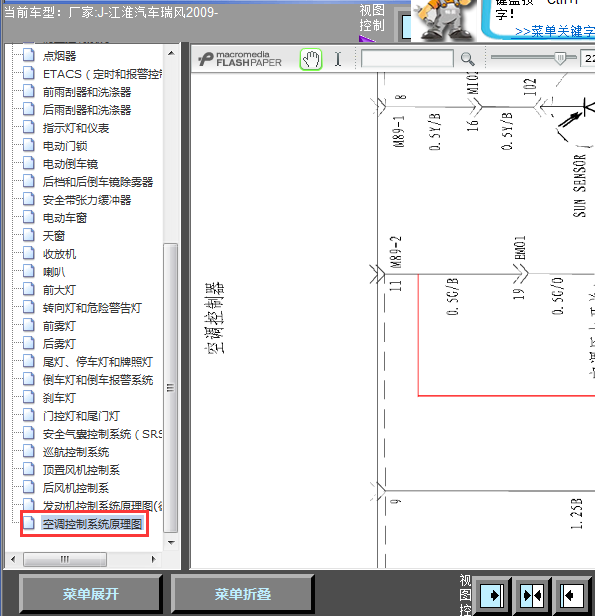Select 安全带张力缓冲器 entry
This screenshot has height=616, width=595.
pos(87,200)
